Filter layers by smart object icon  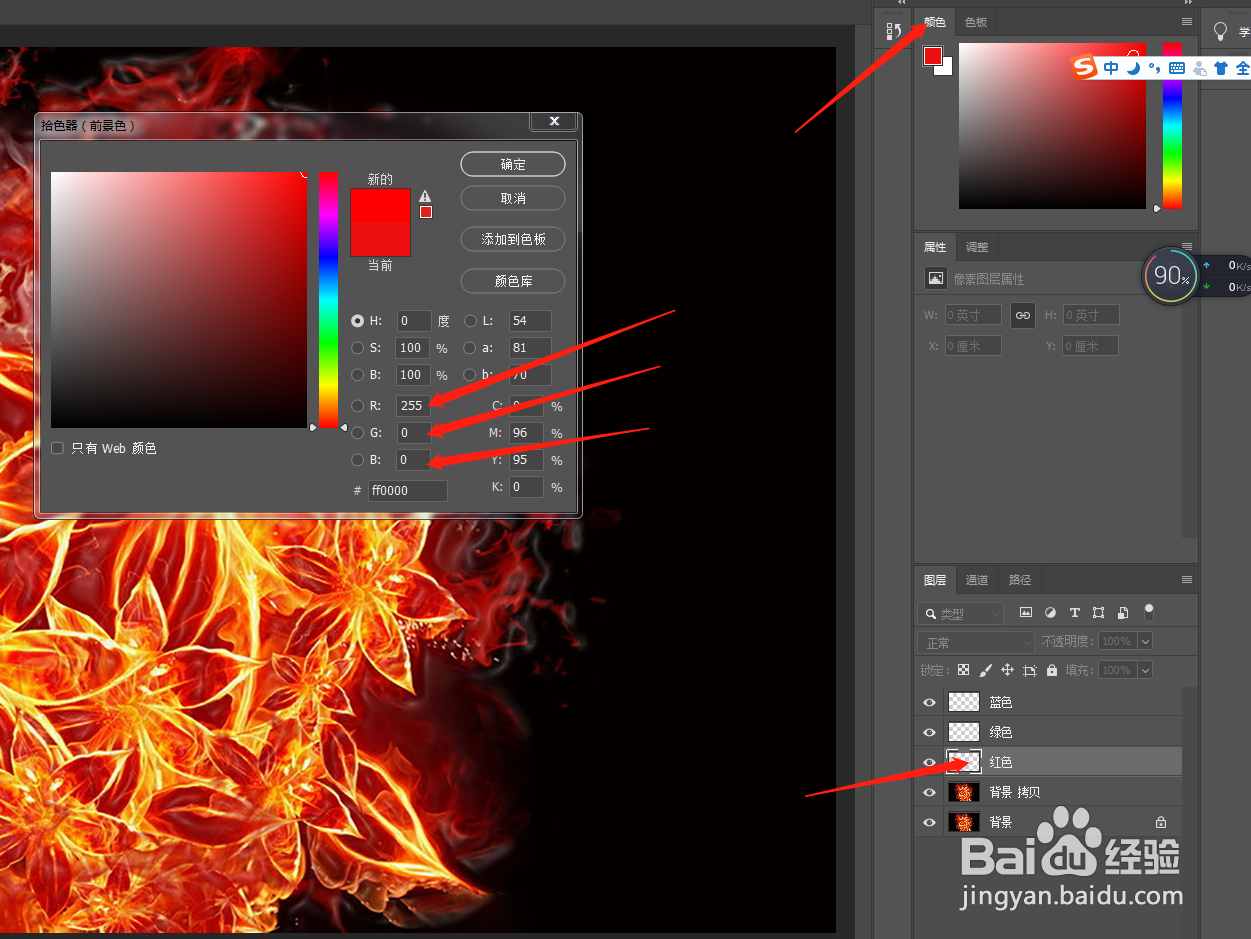[x=1123, y=612]
